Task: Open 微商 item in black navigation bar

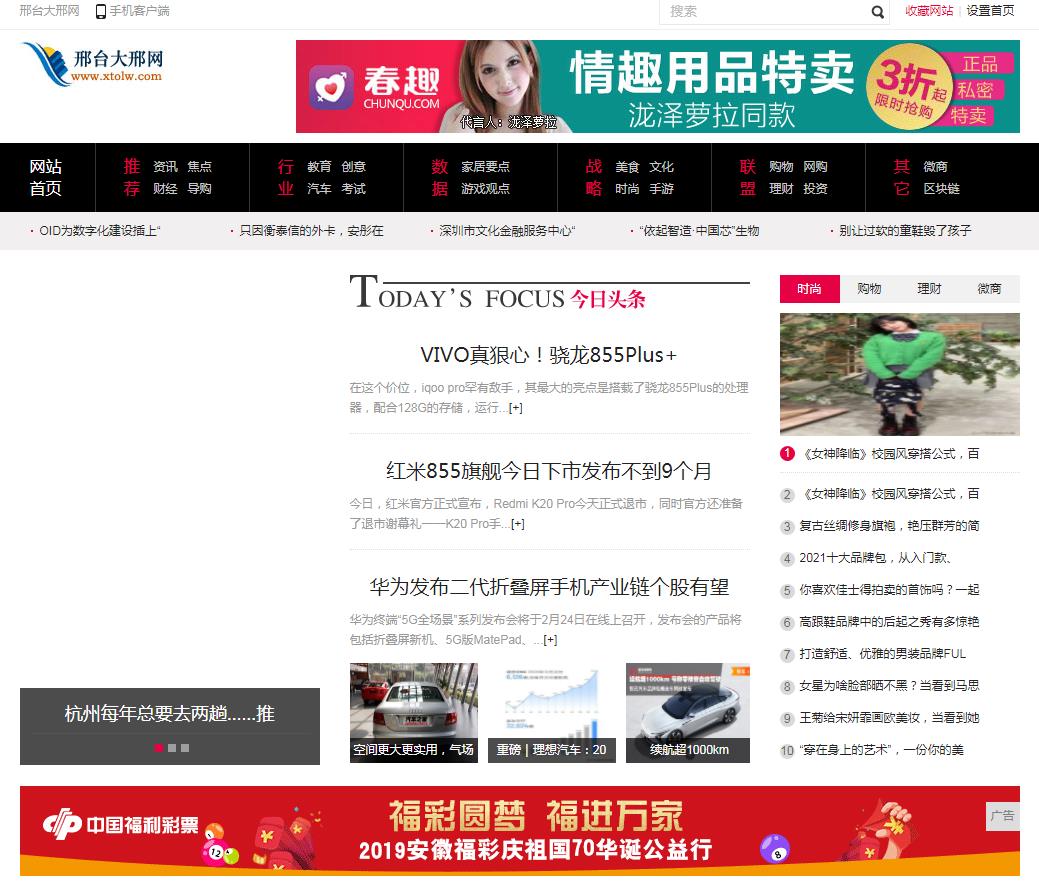Action: tap(936, 167)
